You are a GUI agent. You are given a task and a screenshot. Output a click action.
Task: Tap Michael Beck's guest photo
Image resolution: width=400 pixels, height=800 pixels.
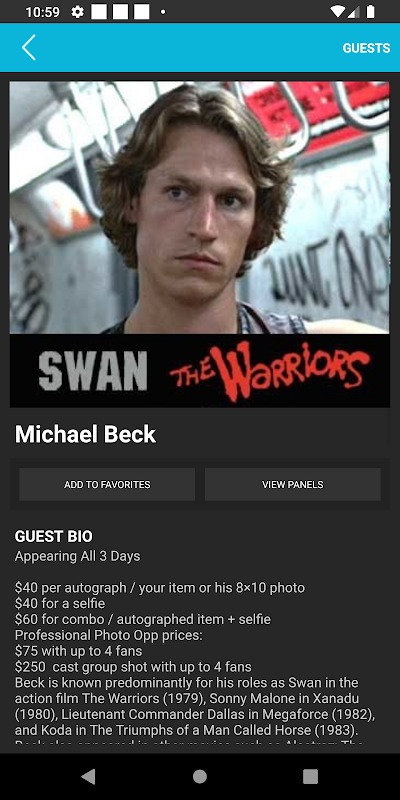(199, 208)
